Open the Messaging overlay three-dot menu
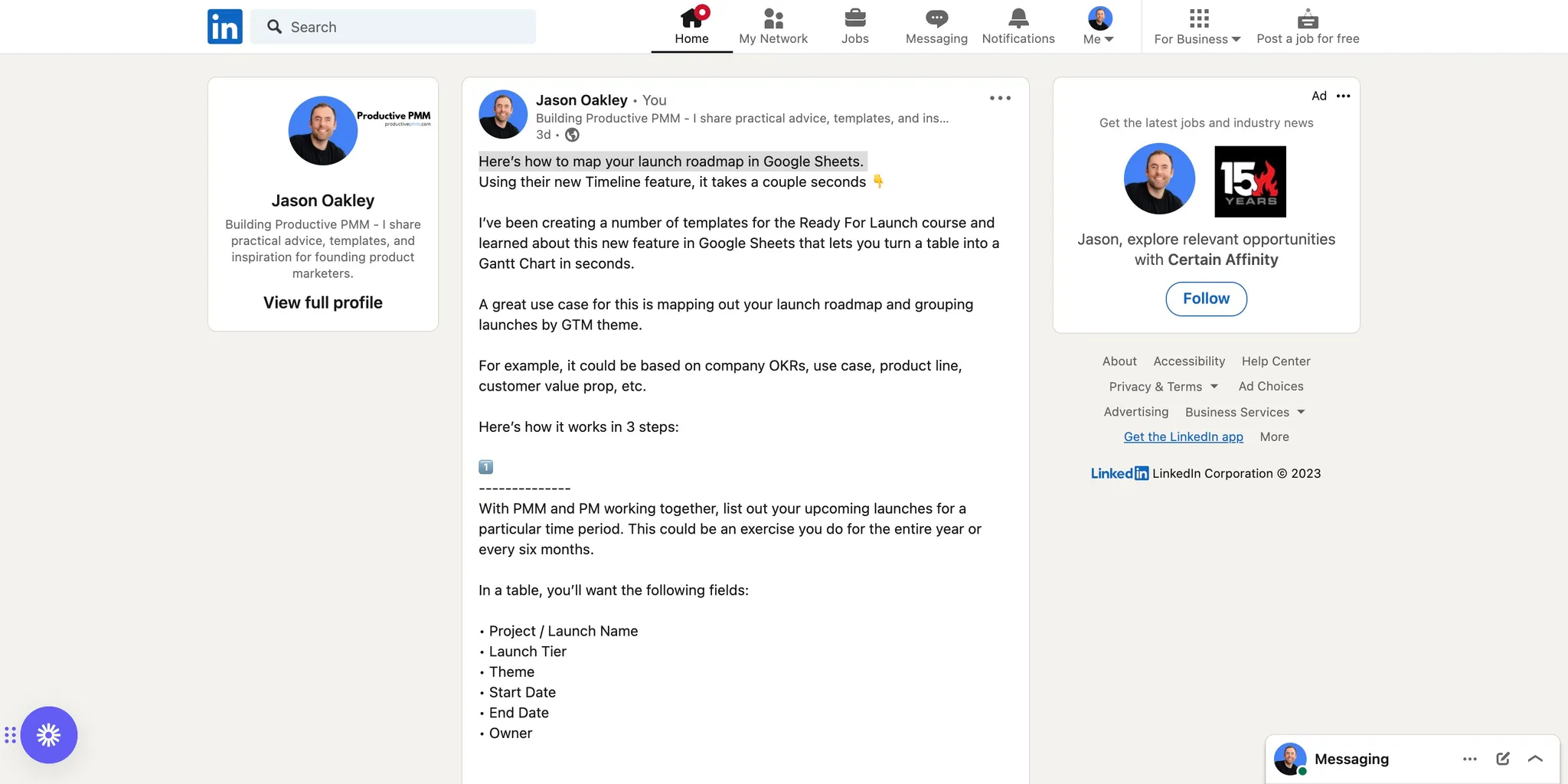 [1470, 759]
